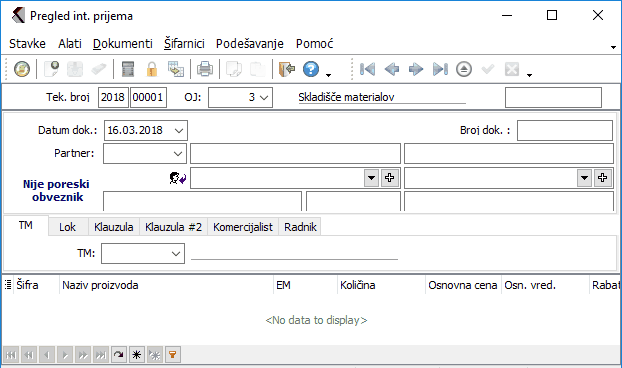Click the empty field right of Skladišče materialov

point(553,98)
